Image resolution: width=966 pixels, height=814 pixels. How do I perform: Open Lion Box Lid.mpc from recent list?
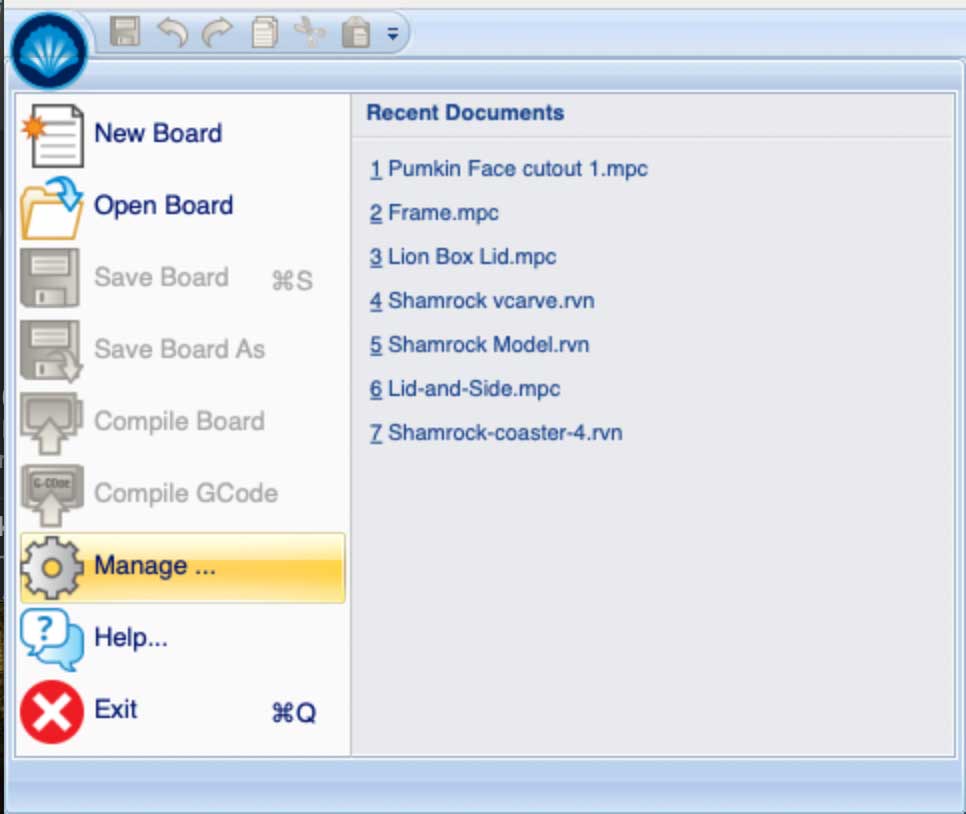tap(462, 257)
